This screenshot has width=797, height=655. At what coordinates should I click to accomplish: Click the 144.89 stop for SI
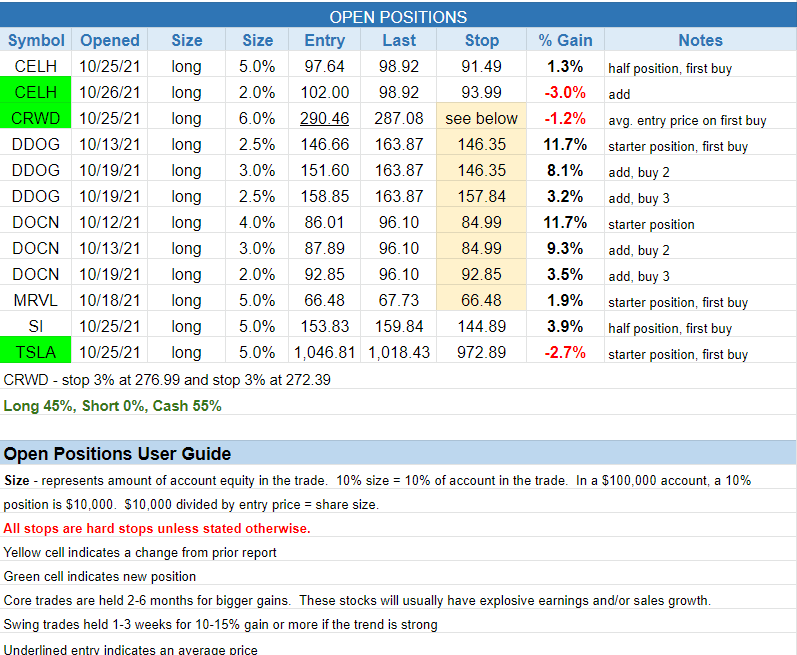[481, 326]
